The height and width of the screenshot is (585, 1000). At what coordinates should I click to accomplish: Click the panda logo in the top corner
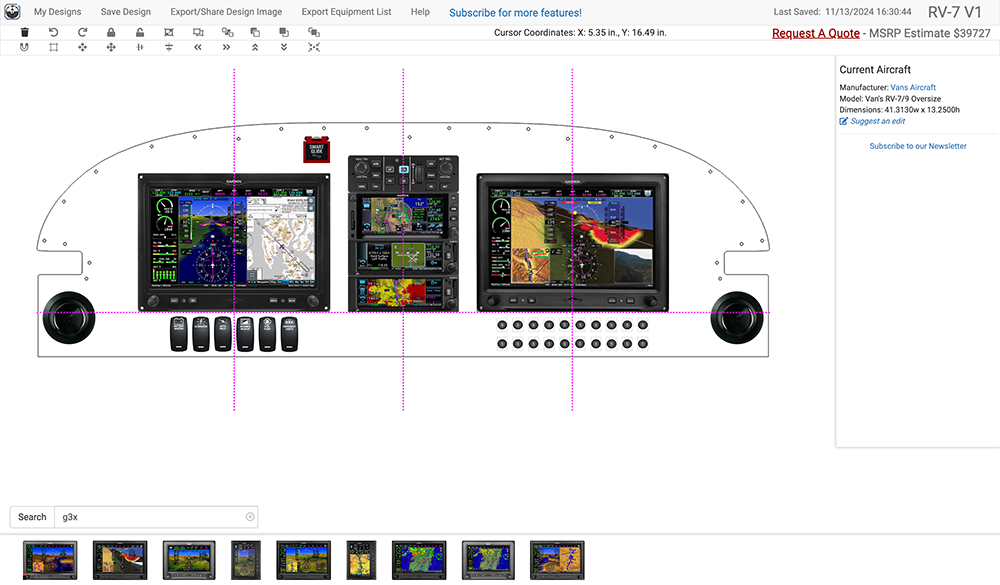coord(12,11)
